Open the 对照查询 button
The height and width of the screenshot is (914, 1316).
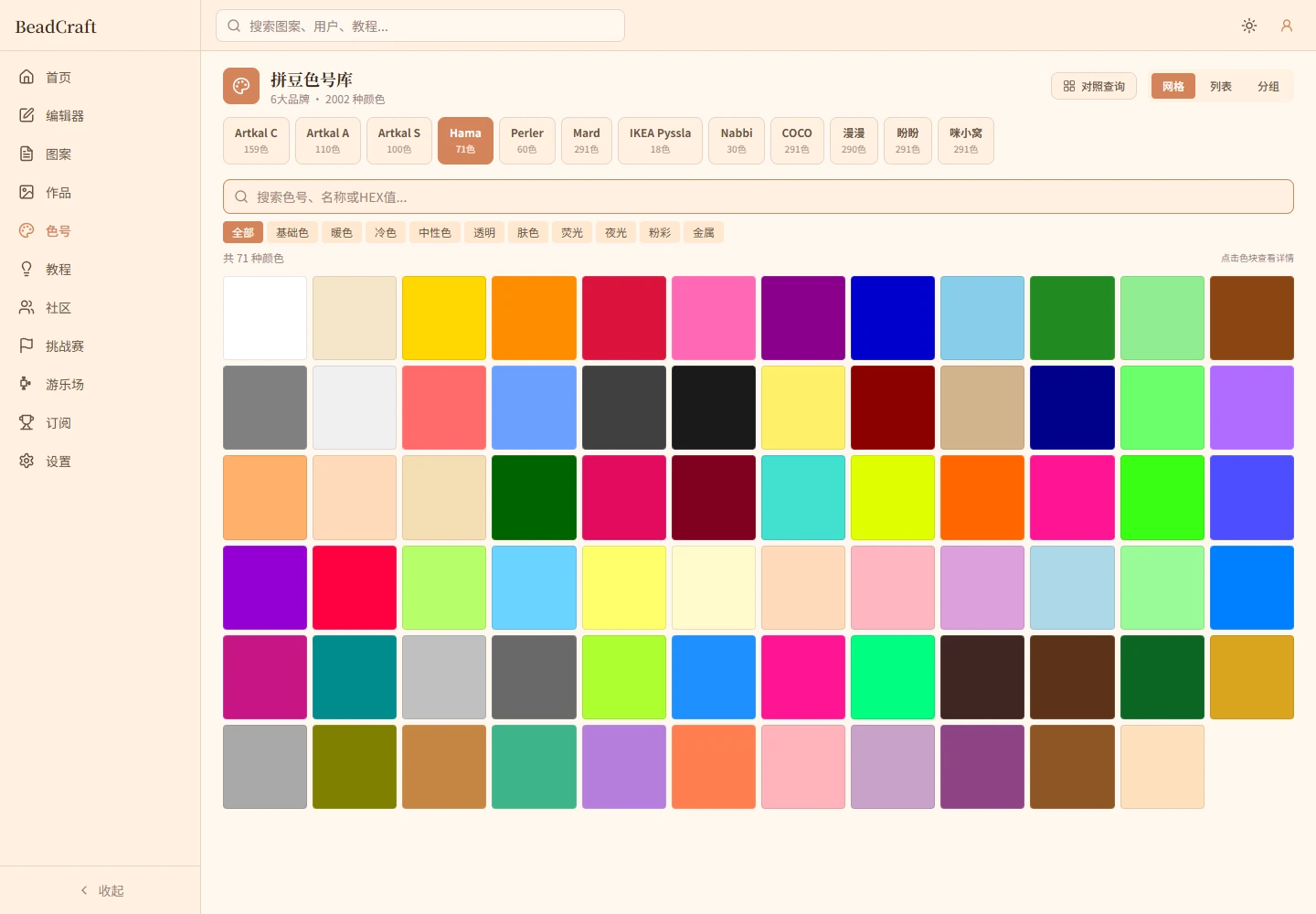pos(1094,86)
